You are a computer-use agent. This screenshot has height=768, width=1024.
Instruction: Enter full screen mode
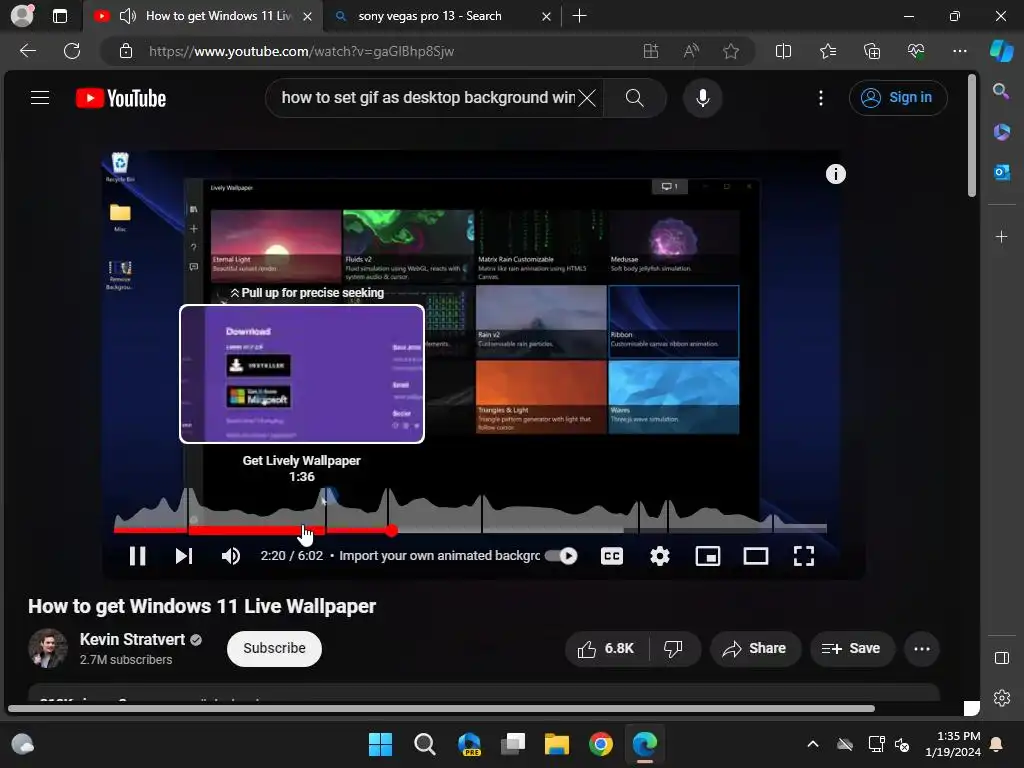(x=803, y=556)
